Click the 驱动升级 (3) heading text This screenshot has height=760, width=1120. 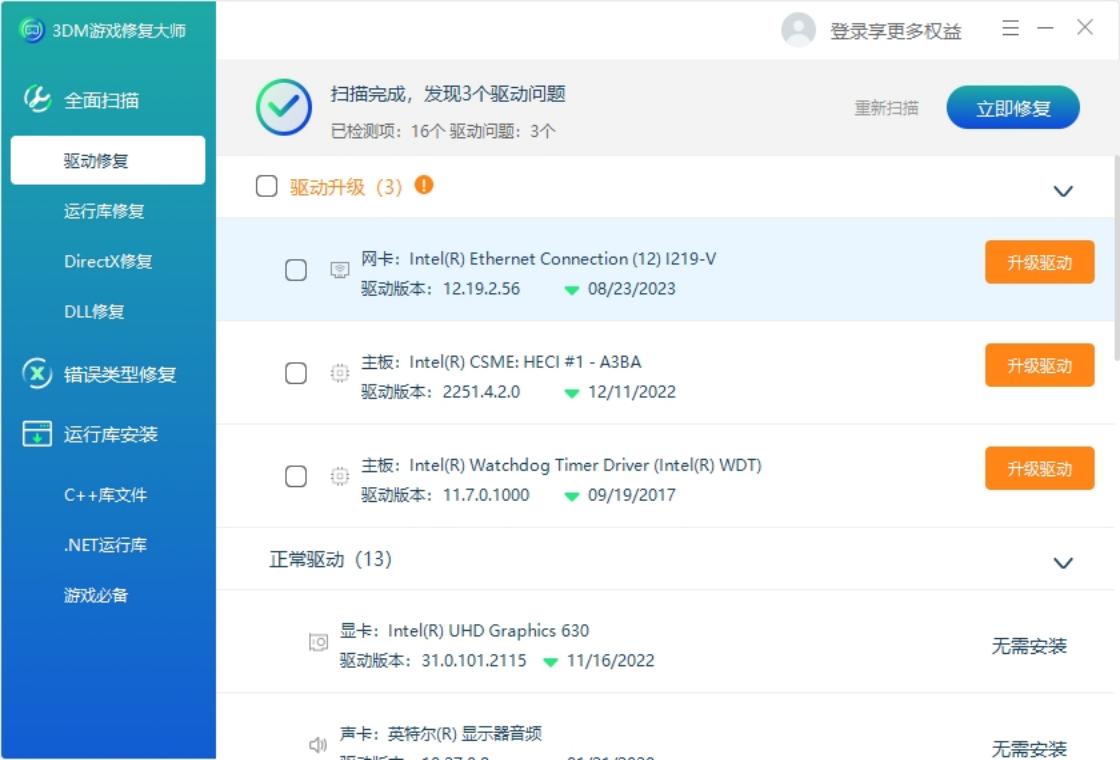(346, 187)
